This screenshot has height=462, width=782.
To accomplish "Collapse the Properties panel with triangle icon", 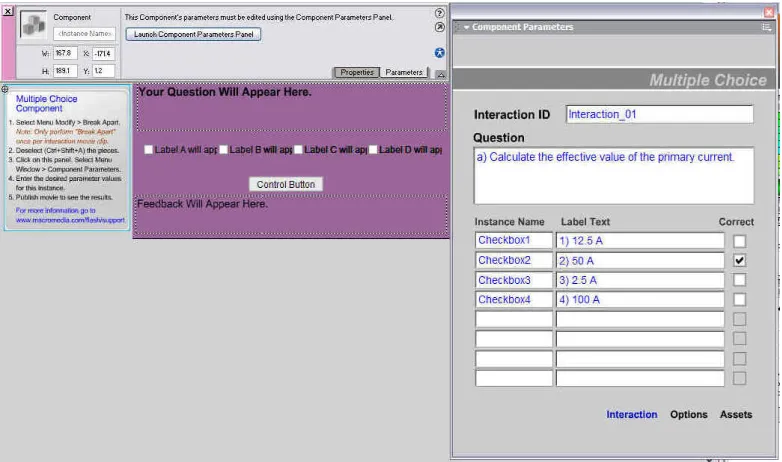I will 441,74.
